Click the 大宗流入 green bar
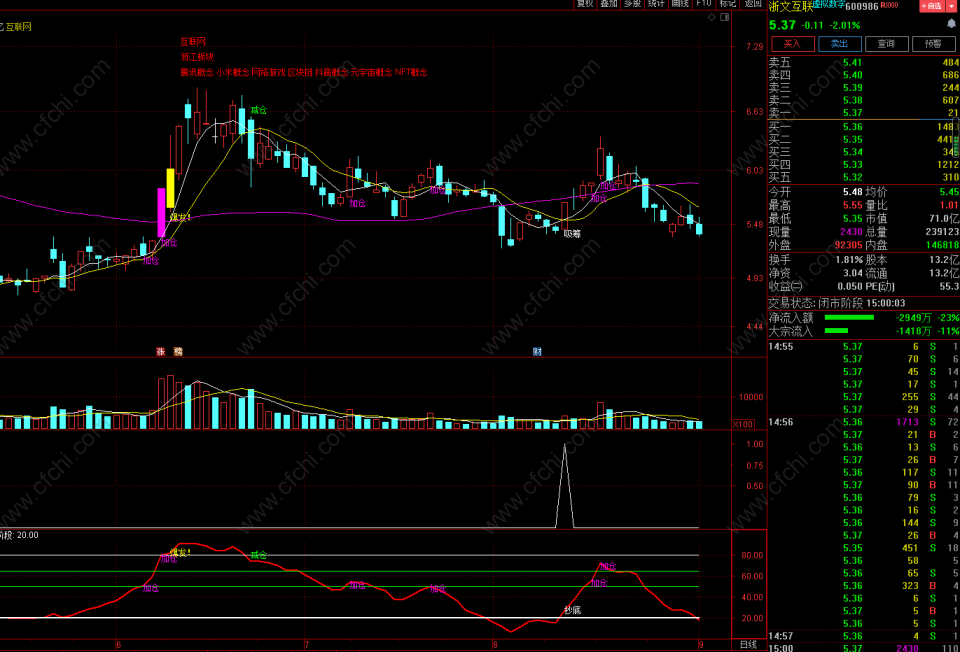 [x=836, y=331]
